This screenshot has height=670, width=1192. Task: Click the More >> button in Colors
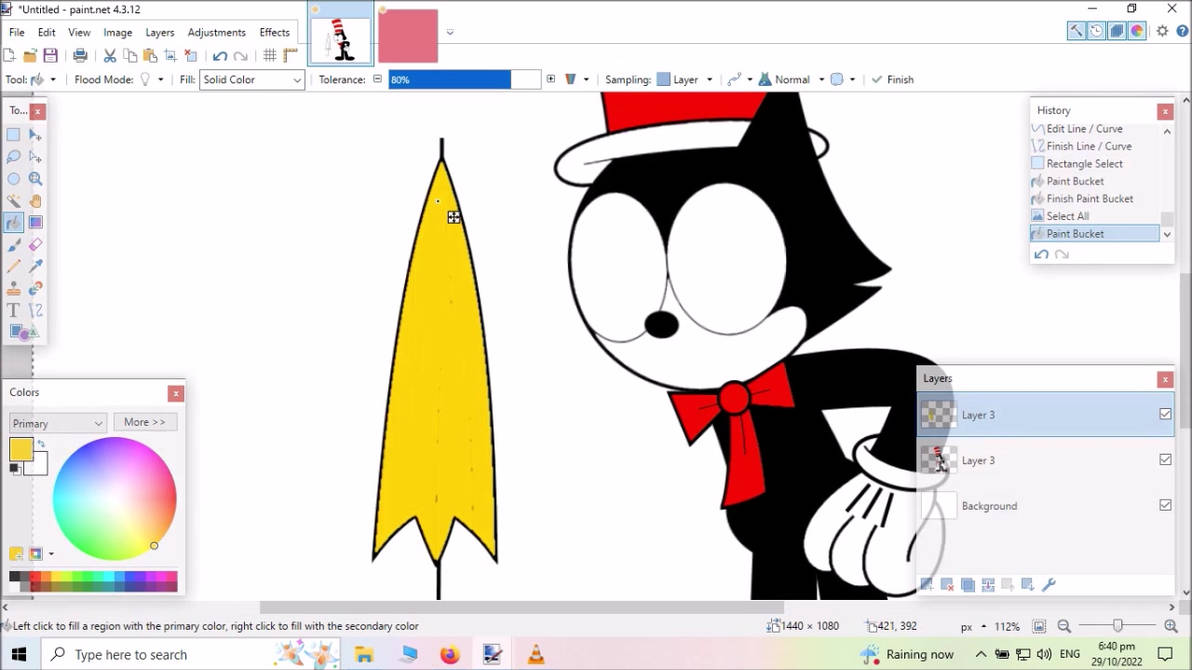(144, 422)
